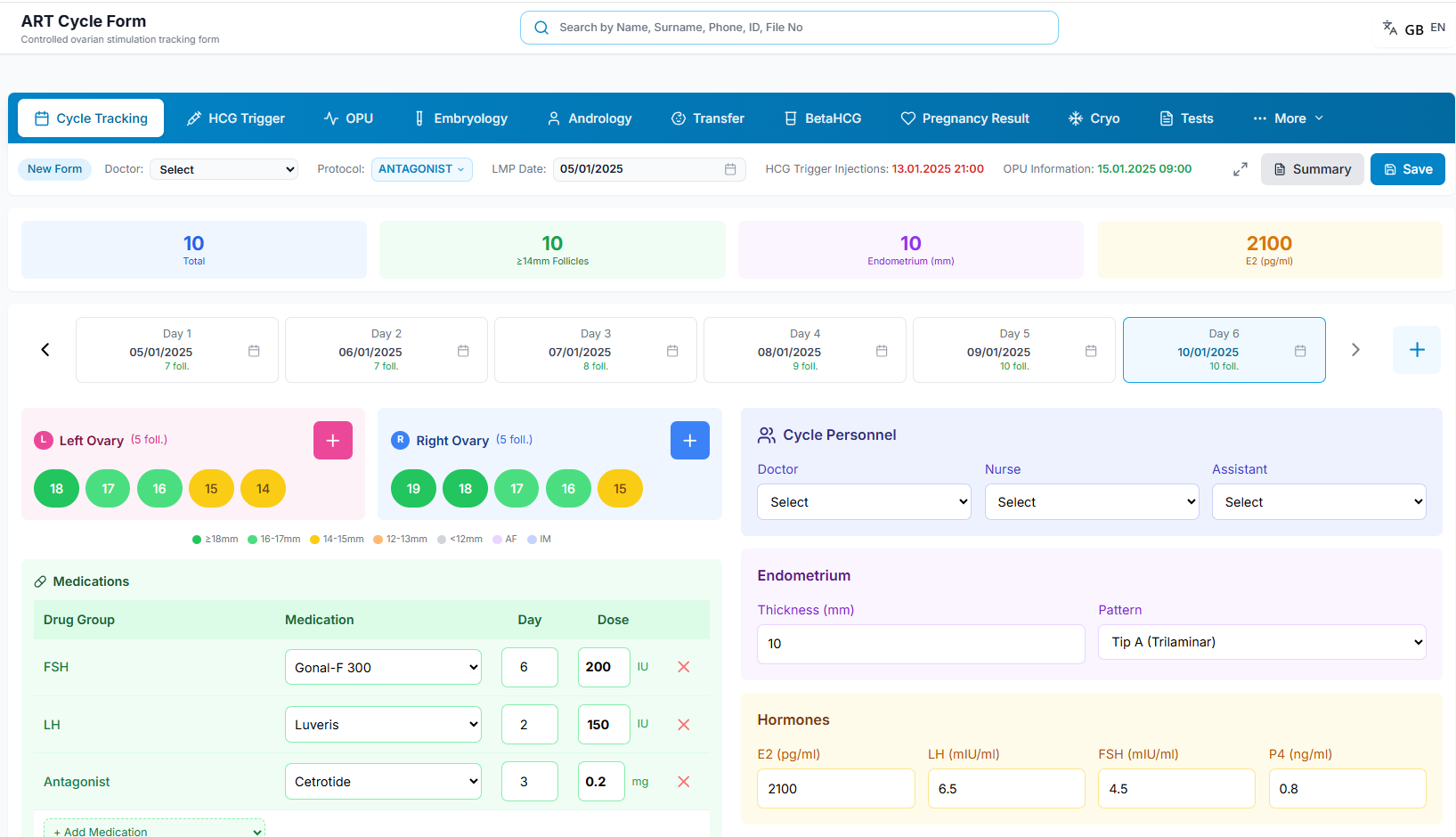Go to previous tracking days arrow
The height and width of the screenshot is (837, 1456).
pyautogui.click(x=45, y=350)
